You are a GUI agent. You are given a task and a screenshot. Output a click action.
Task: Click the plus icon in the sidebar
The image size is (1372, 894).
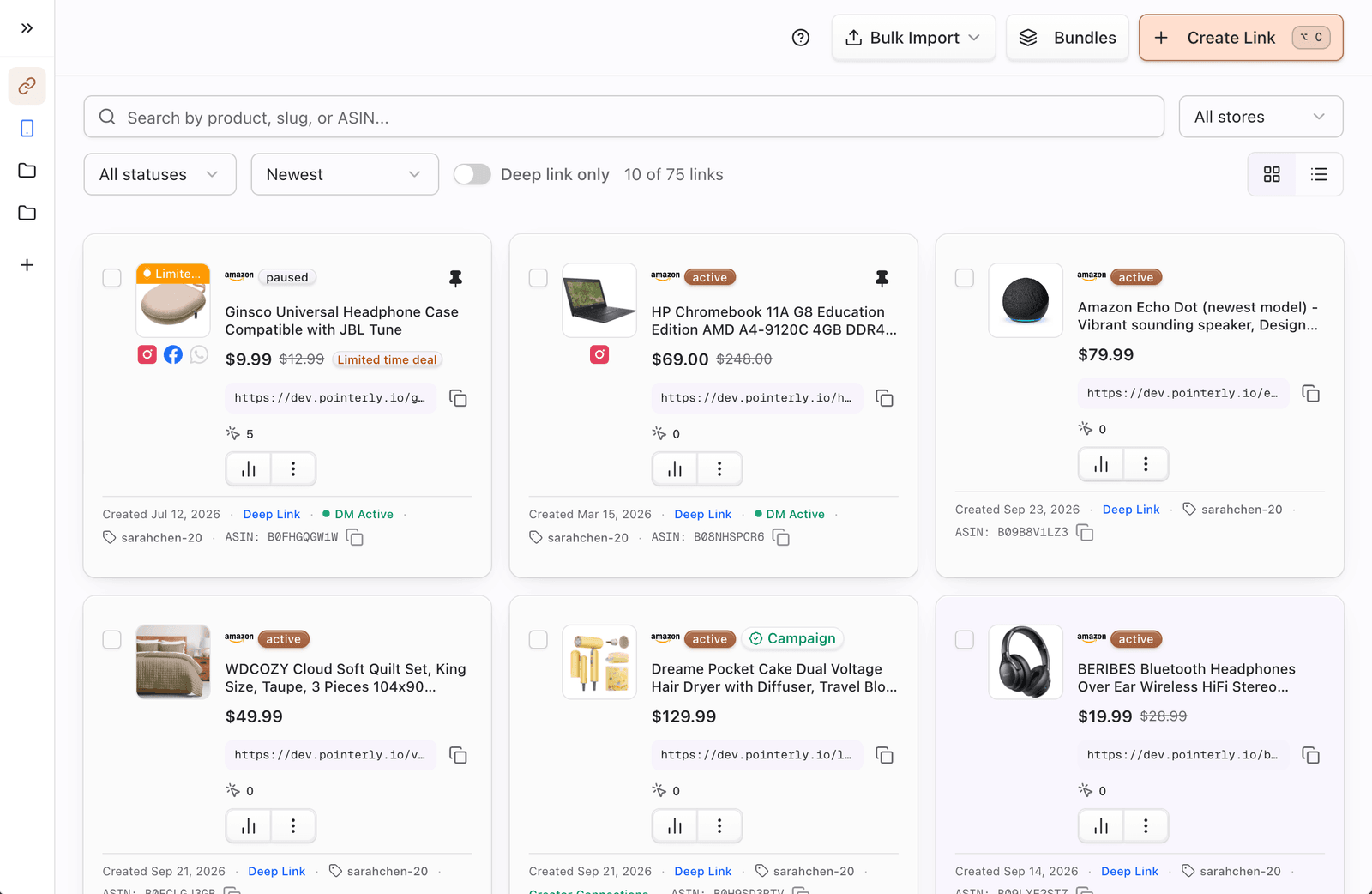tap(27, 265)
